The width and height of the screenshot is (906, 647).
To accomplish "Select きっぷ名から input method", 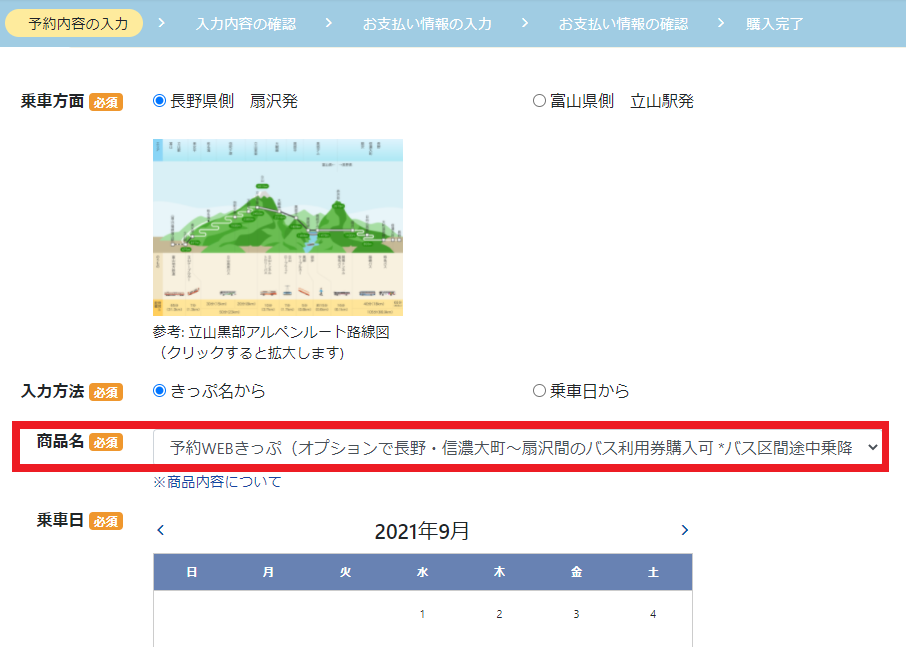I will pos(160,391).
